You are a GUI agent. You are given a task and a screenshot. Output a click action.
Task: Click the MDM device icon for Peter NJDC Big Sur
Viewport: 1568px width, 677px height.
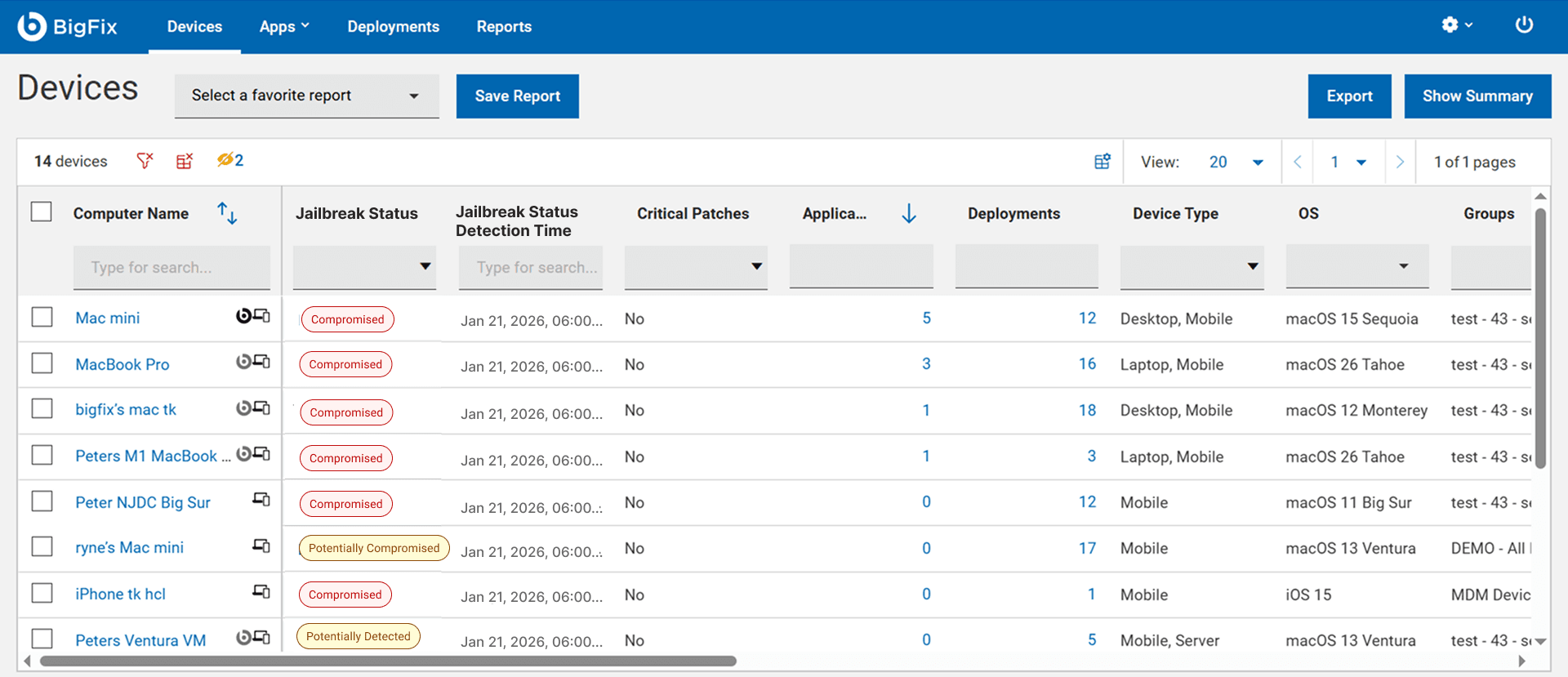(261, 499)
